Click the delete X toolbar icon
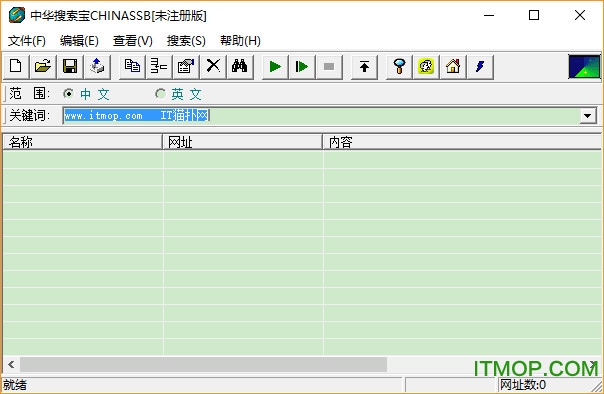This screenshot has width=604, height=394. pyautogui.click(x=213, y=67)
